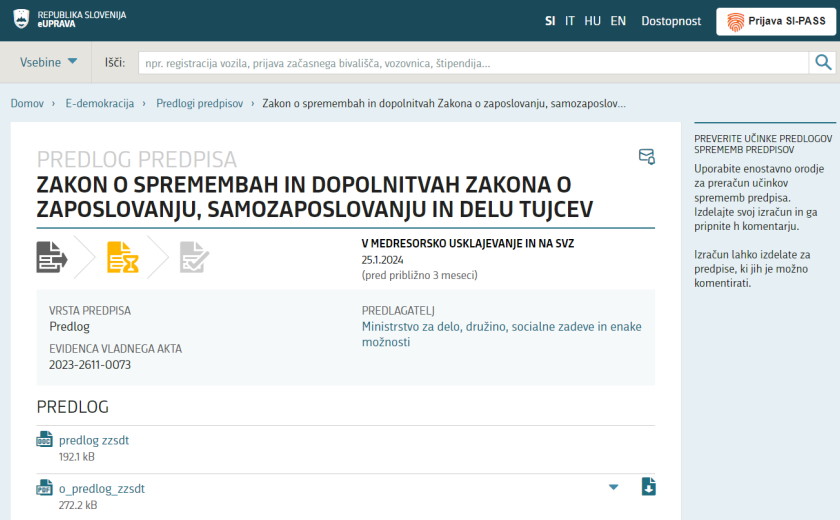Switch language to SI

(550, 21)
